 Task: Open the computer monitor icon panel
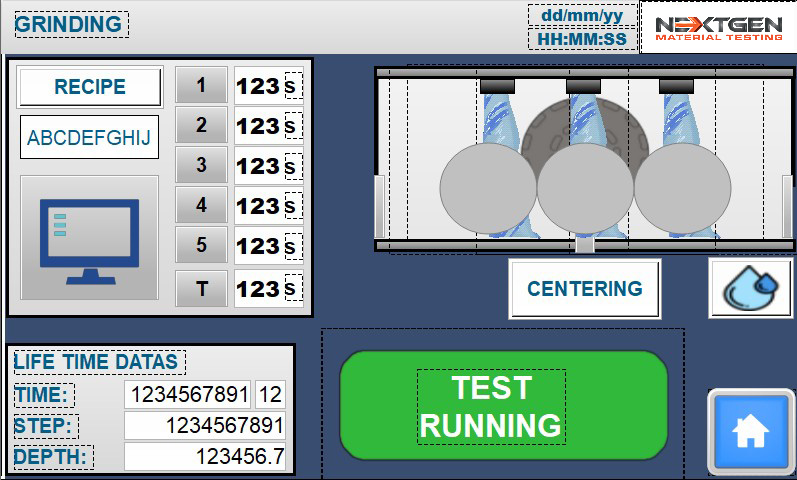pyautogui.click(x=89, y=238)
